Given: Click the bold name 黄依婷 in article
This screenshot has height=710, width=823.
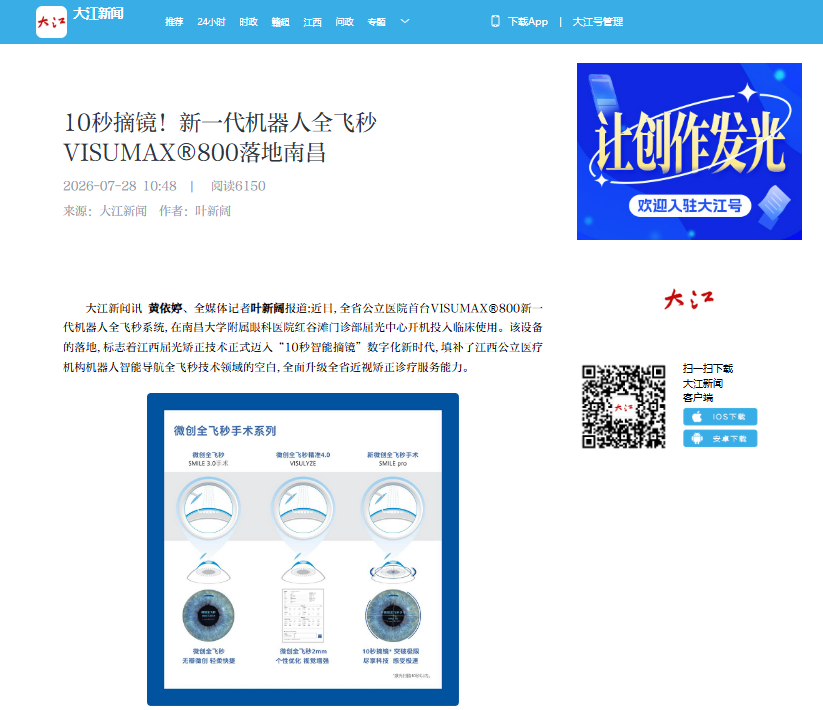Looking at the screenshot, I should 165,308.
